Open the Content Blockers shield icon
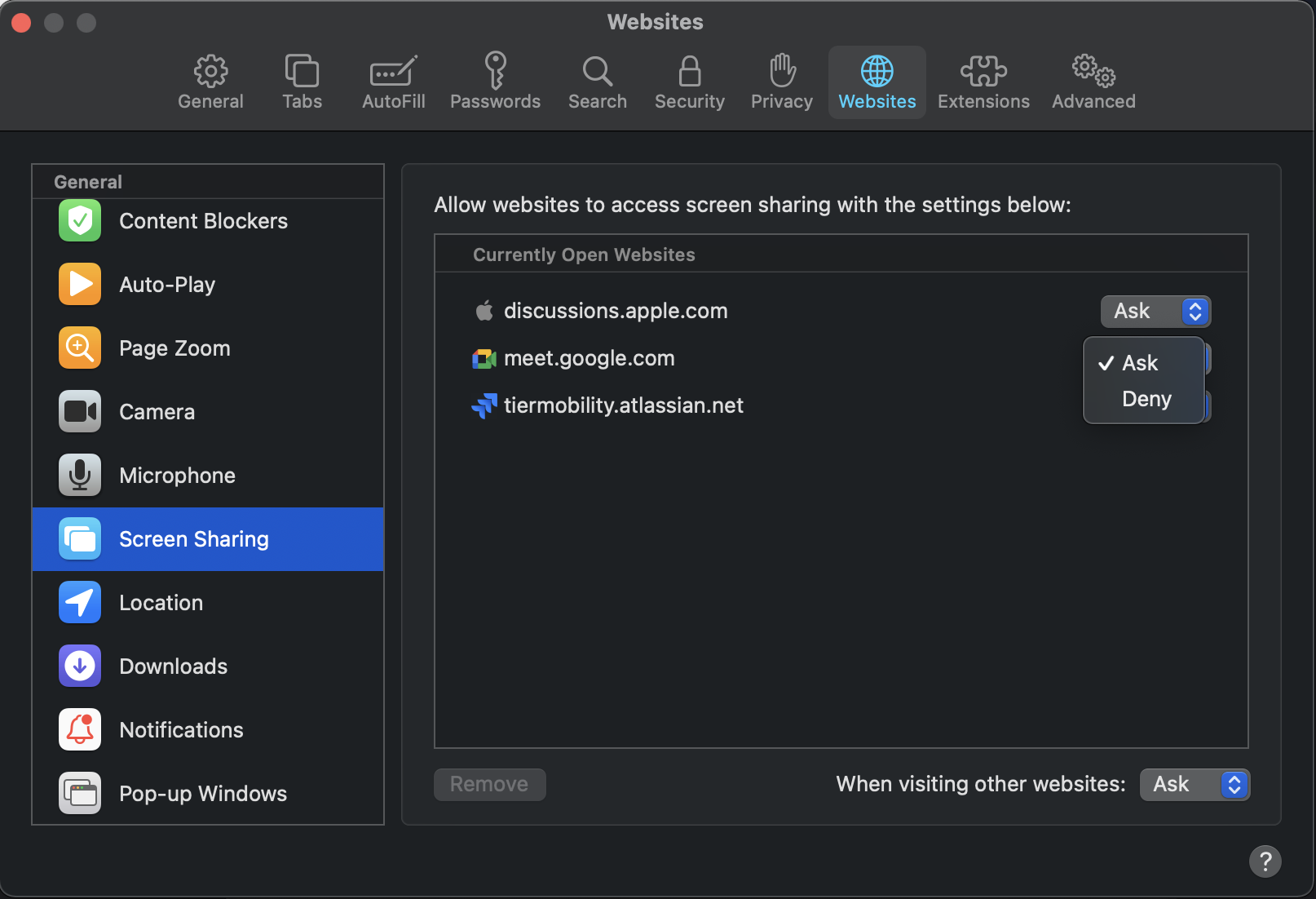The width and height of the screenshot is (1316, 899). click(80, 221)
